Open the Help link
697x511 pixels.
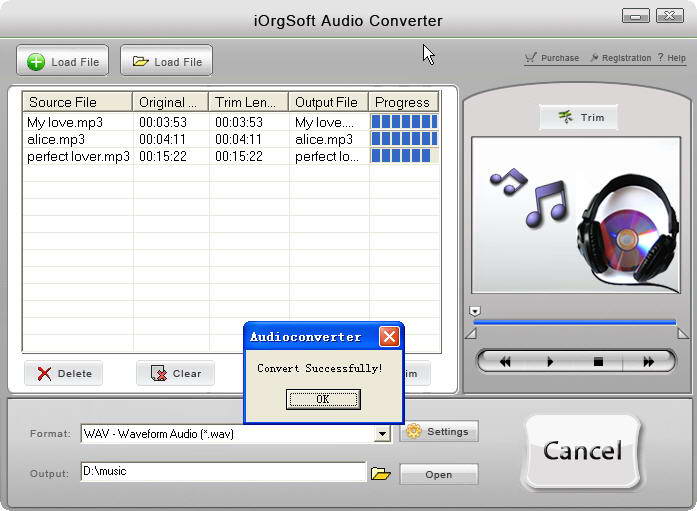[672, 58]
